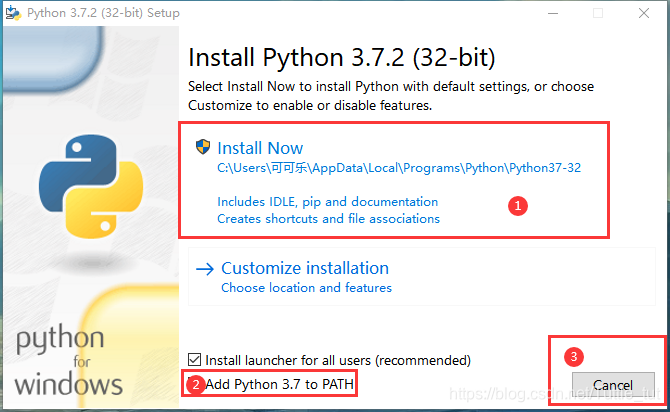Click 'Choose location and features' text
This screenshot has width=670, height=412.
coord(306,288)
